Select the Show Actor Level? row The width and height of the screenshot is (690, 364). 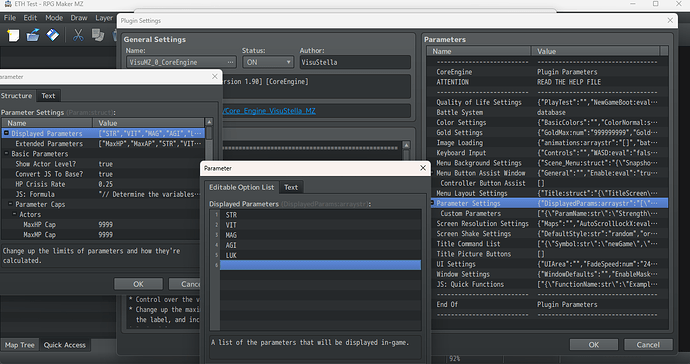(103, 164)
